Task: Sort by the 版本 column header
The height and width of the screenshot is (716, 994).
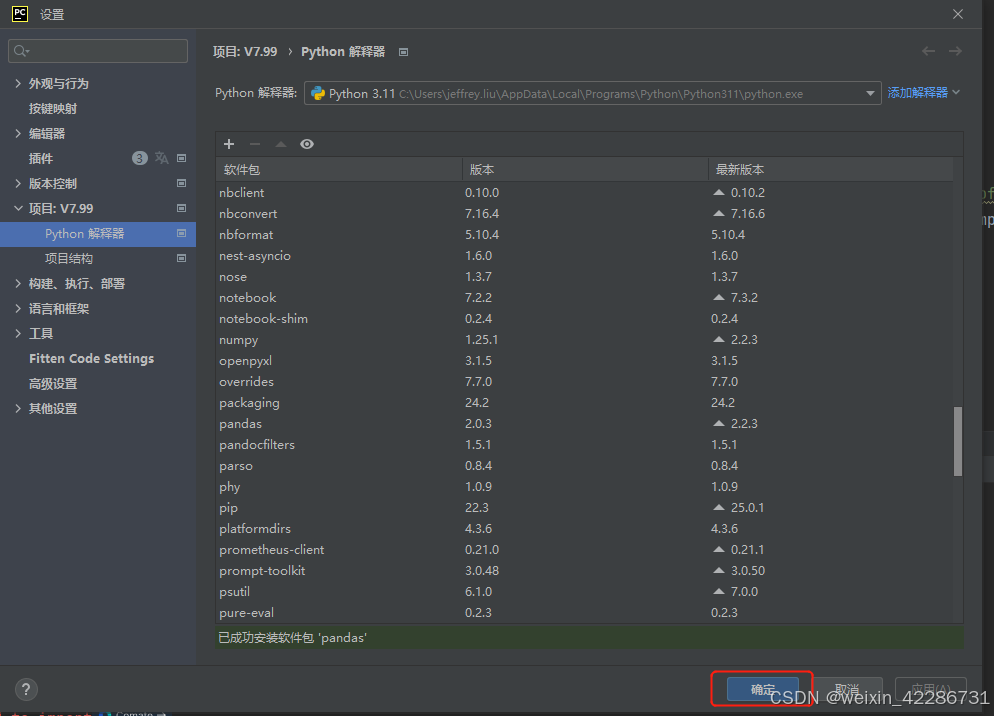Action: tap(585, 169)
